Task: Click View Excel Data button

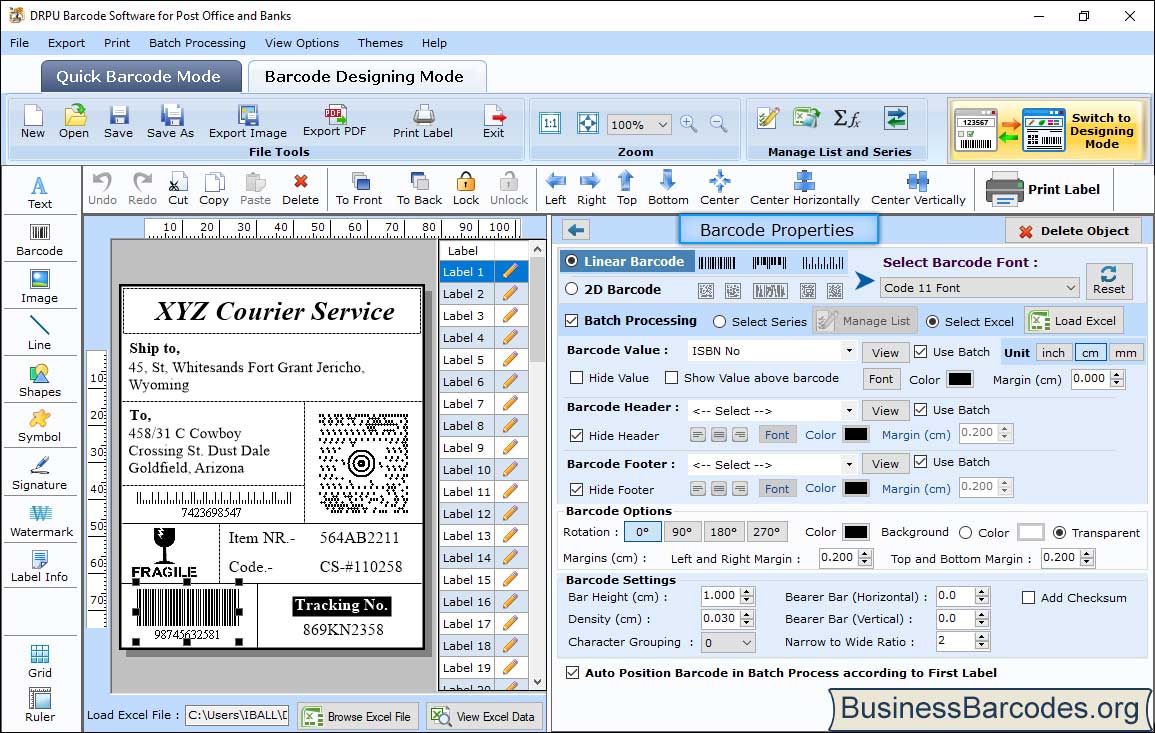Action: point(483,716)
